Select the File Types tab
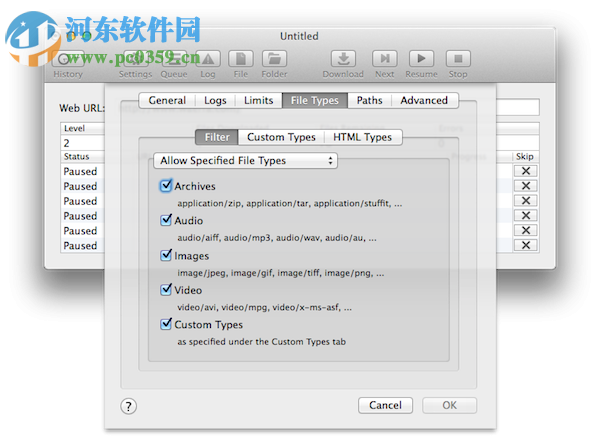Screen dimensions: 600x437 [315, 100]
